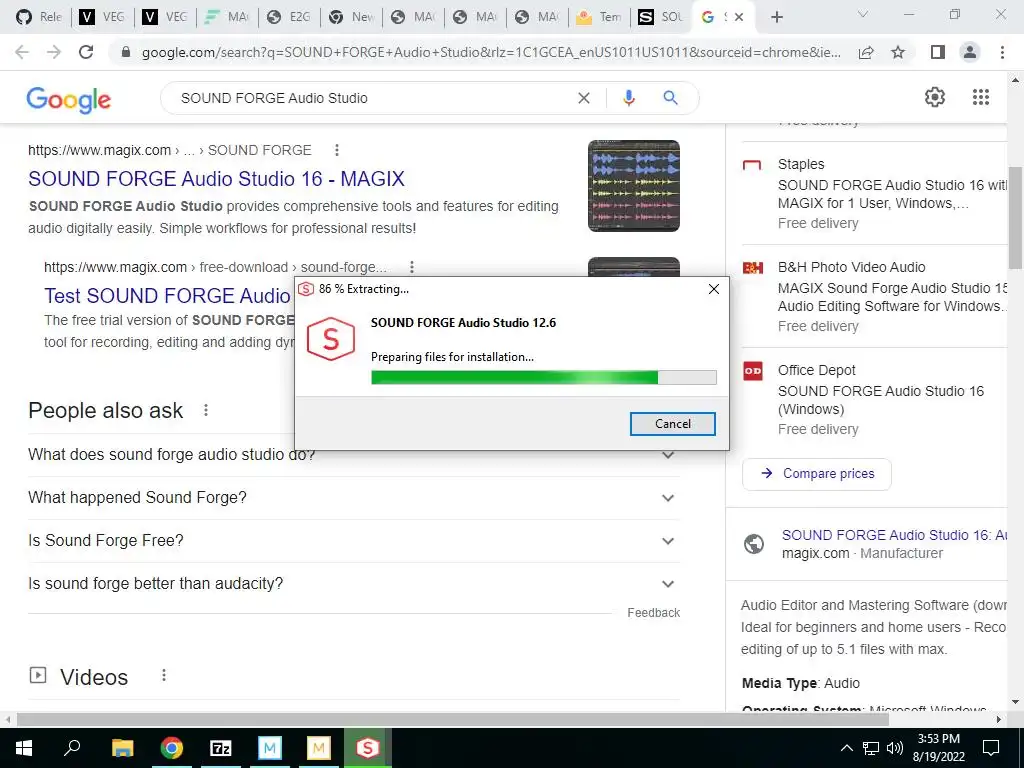Show hidden system tray icons
The width and height of the screenshot is (1024, 768).
coord(846,748)
